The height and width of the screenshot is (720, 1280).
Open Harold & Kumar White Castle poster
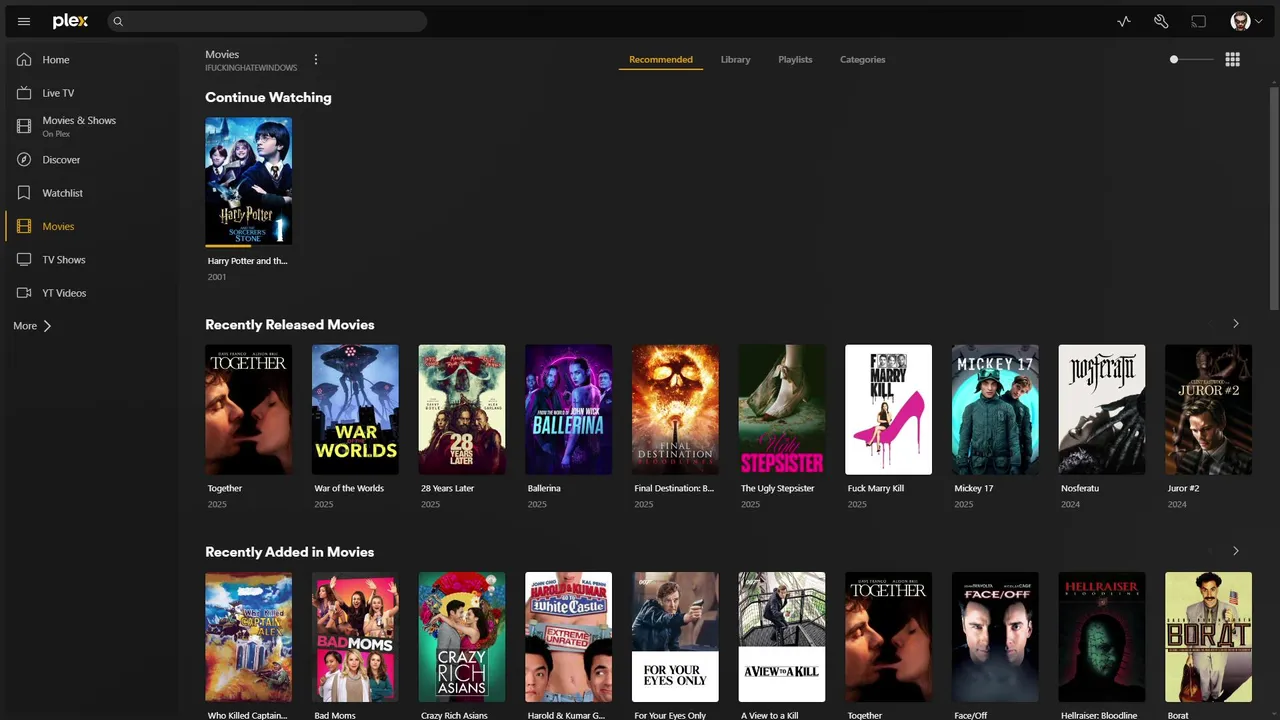568,637
